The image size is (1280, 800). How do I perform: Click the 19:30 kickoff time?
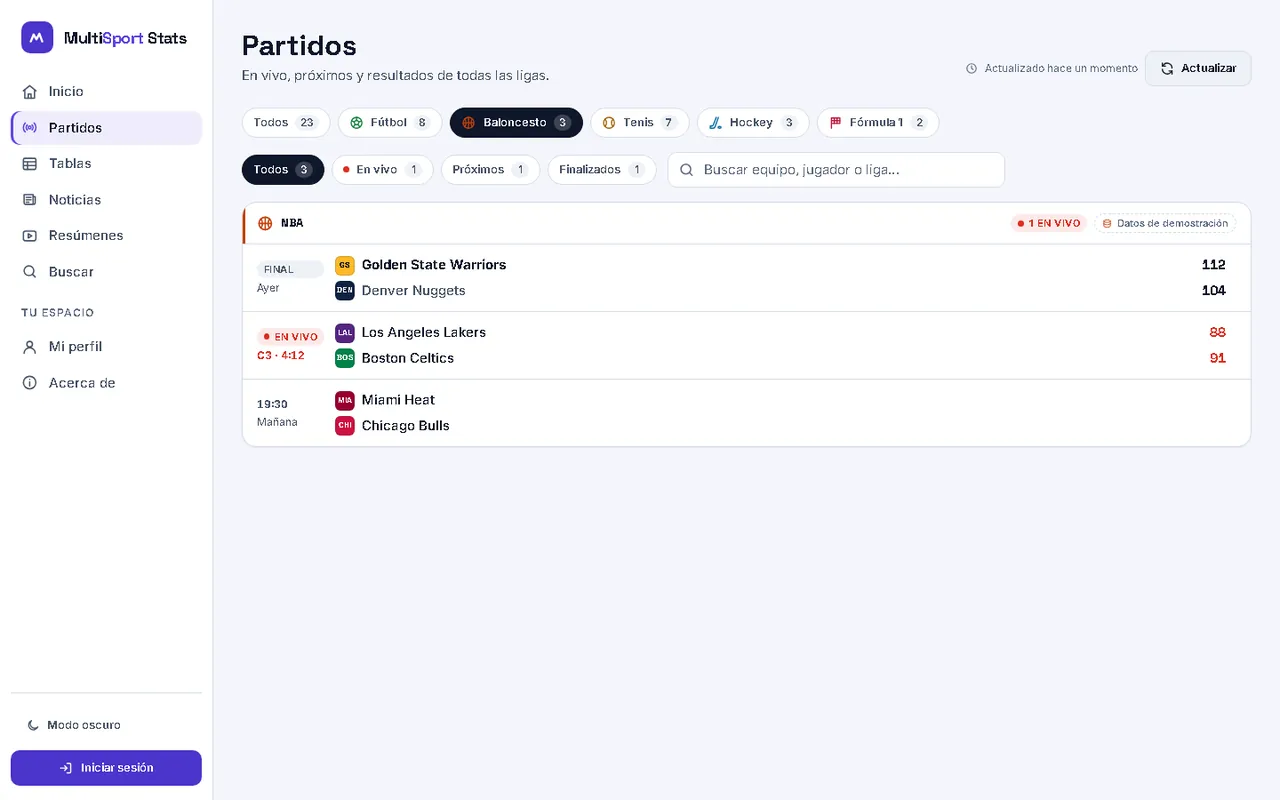pyautogui.click(x=272, y=404)
